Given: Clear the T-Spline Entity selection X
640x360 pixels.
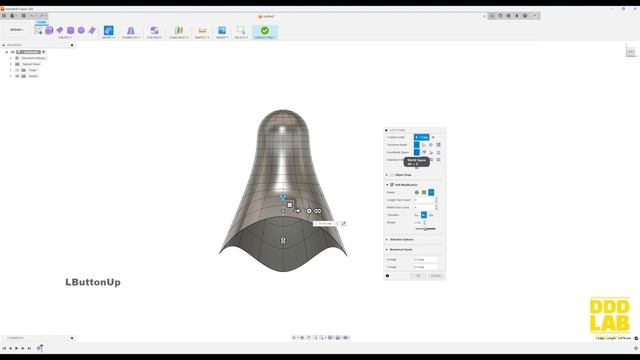Looking at the screenshot, I should pos(433,137).
